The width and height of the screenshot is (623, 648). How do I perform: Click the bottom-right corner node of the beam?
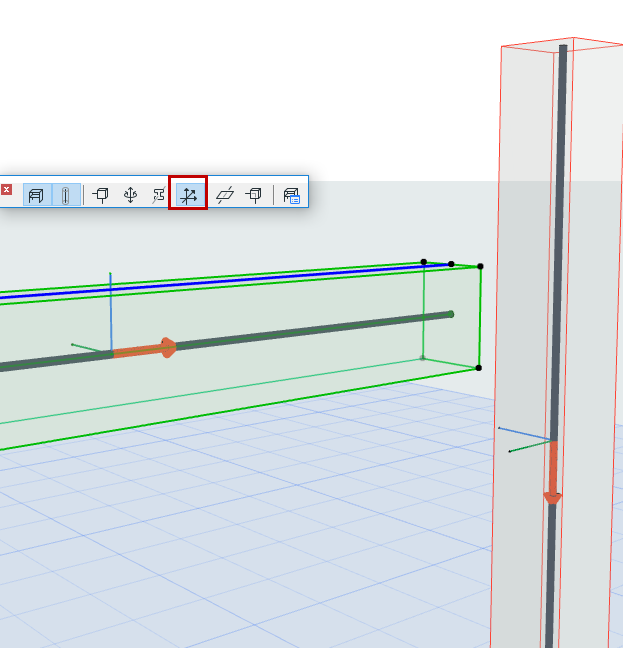point(479,368)
